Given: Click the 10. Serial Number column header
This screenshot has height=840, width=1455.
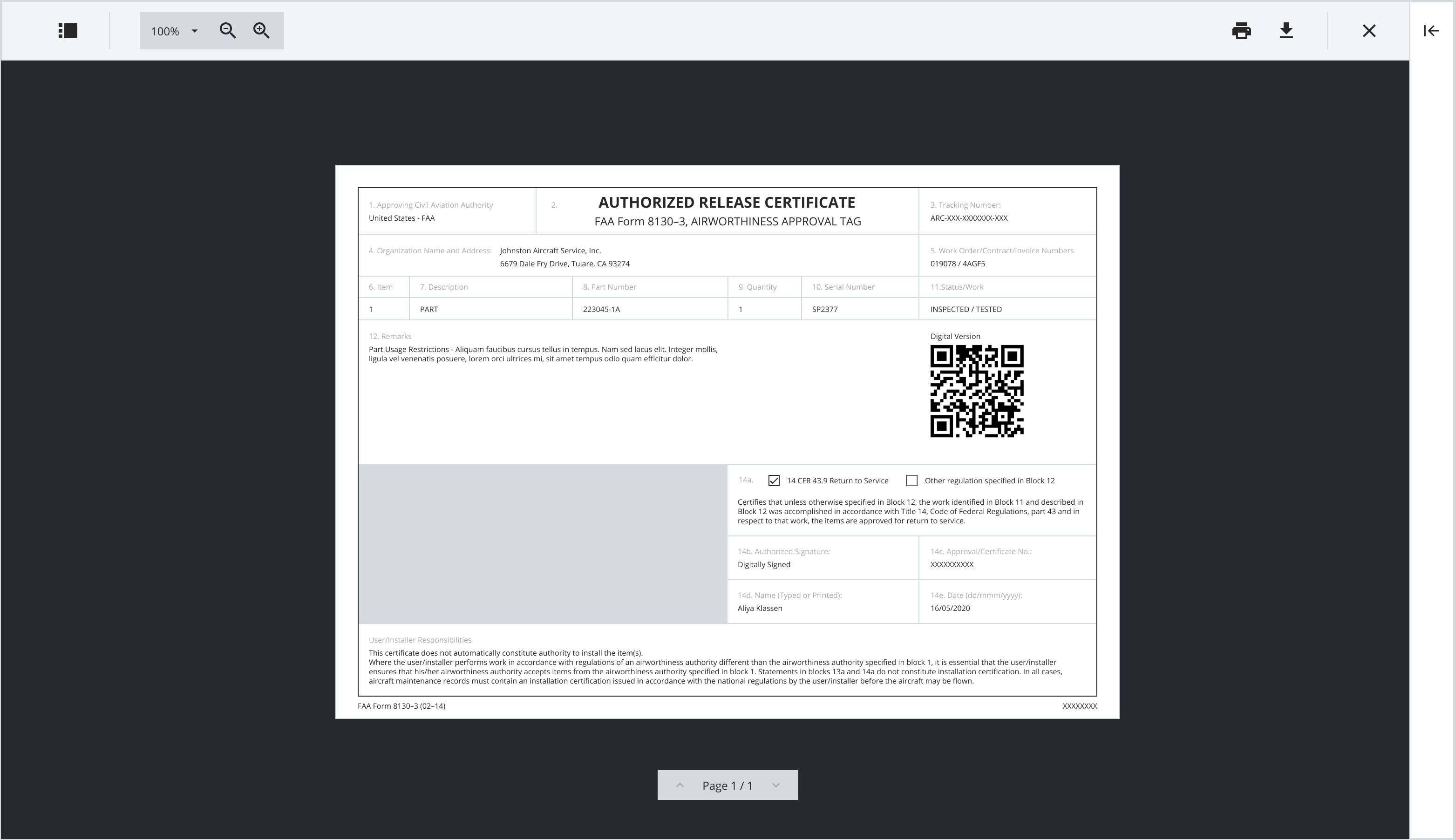Looking at the screenshot, I should (x=843, y=287).
